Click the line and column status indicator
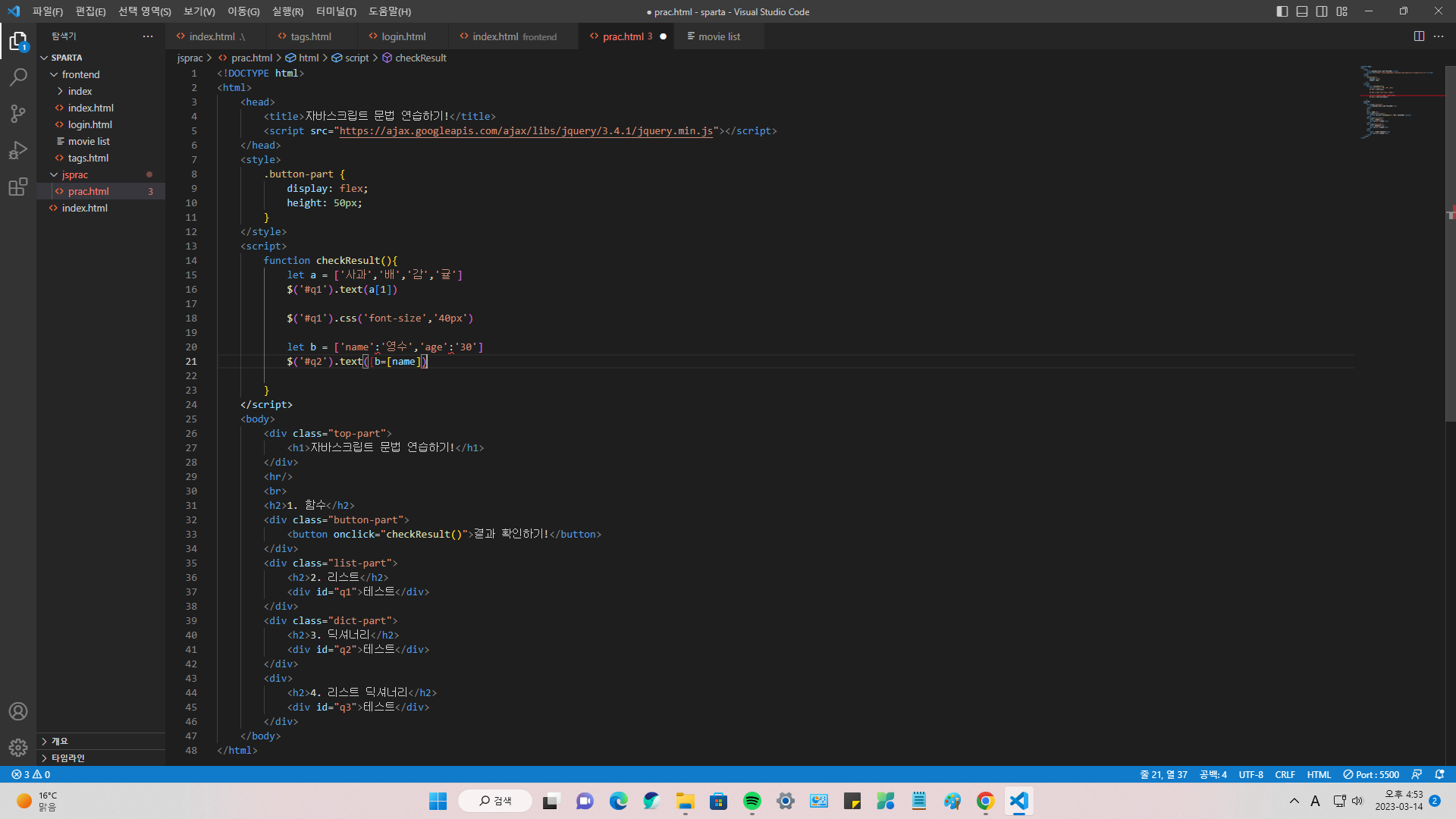The height and width of the screenshot is (819, 1456). coord(1164,774)
